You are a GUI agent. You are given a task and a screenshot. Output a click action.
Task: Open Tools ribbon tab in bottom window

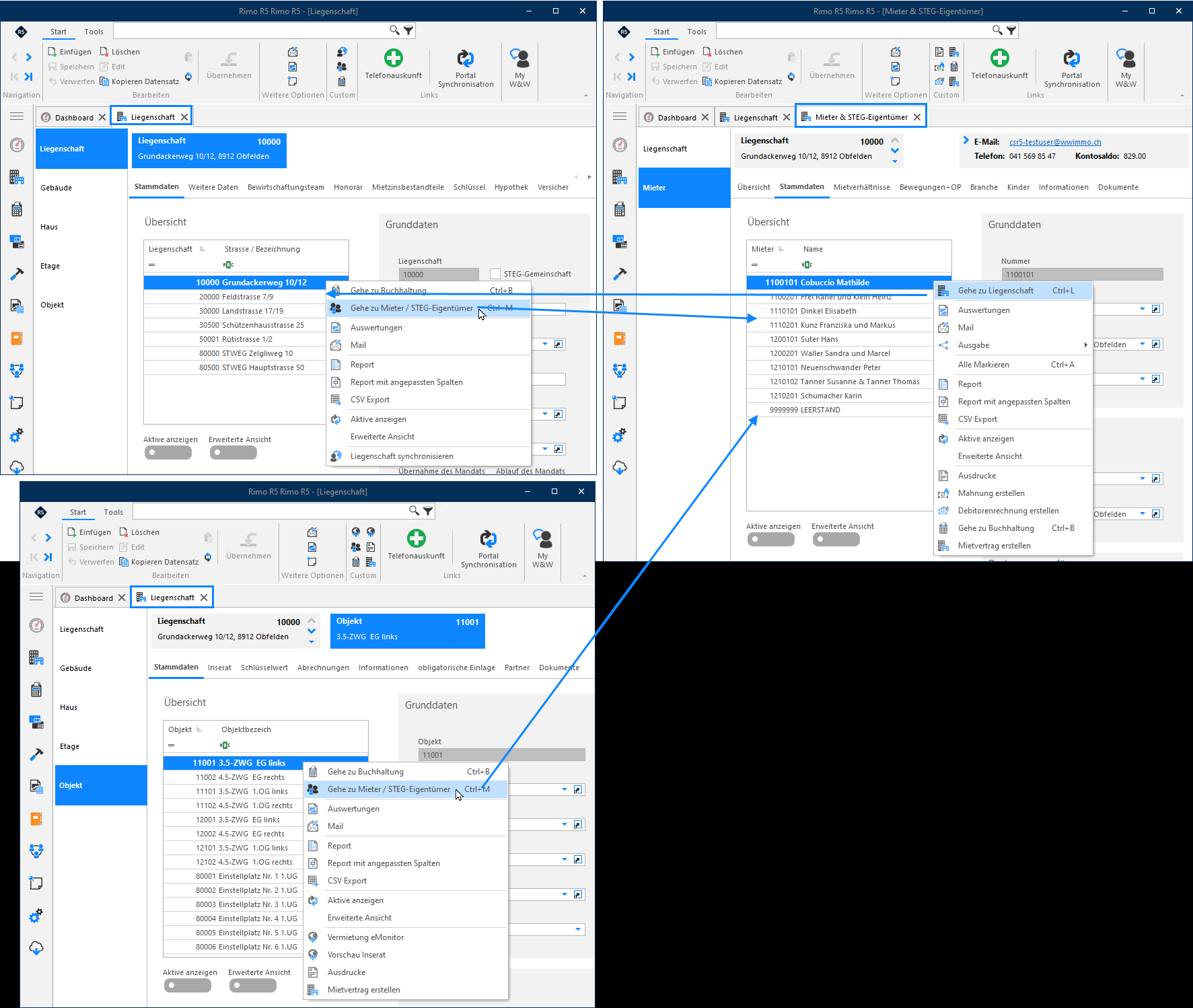point(113,512)
